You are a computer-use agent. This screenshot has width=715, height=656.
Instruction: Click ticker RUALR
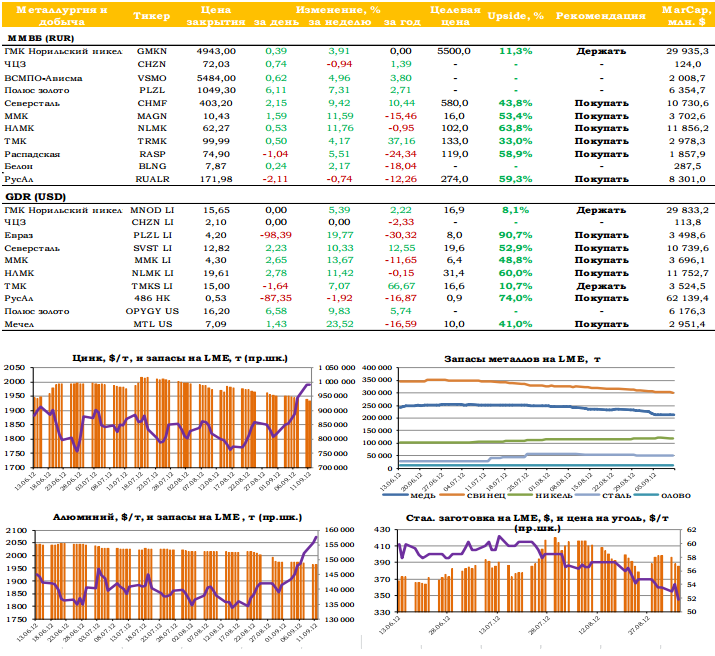coord(152,179)
